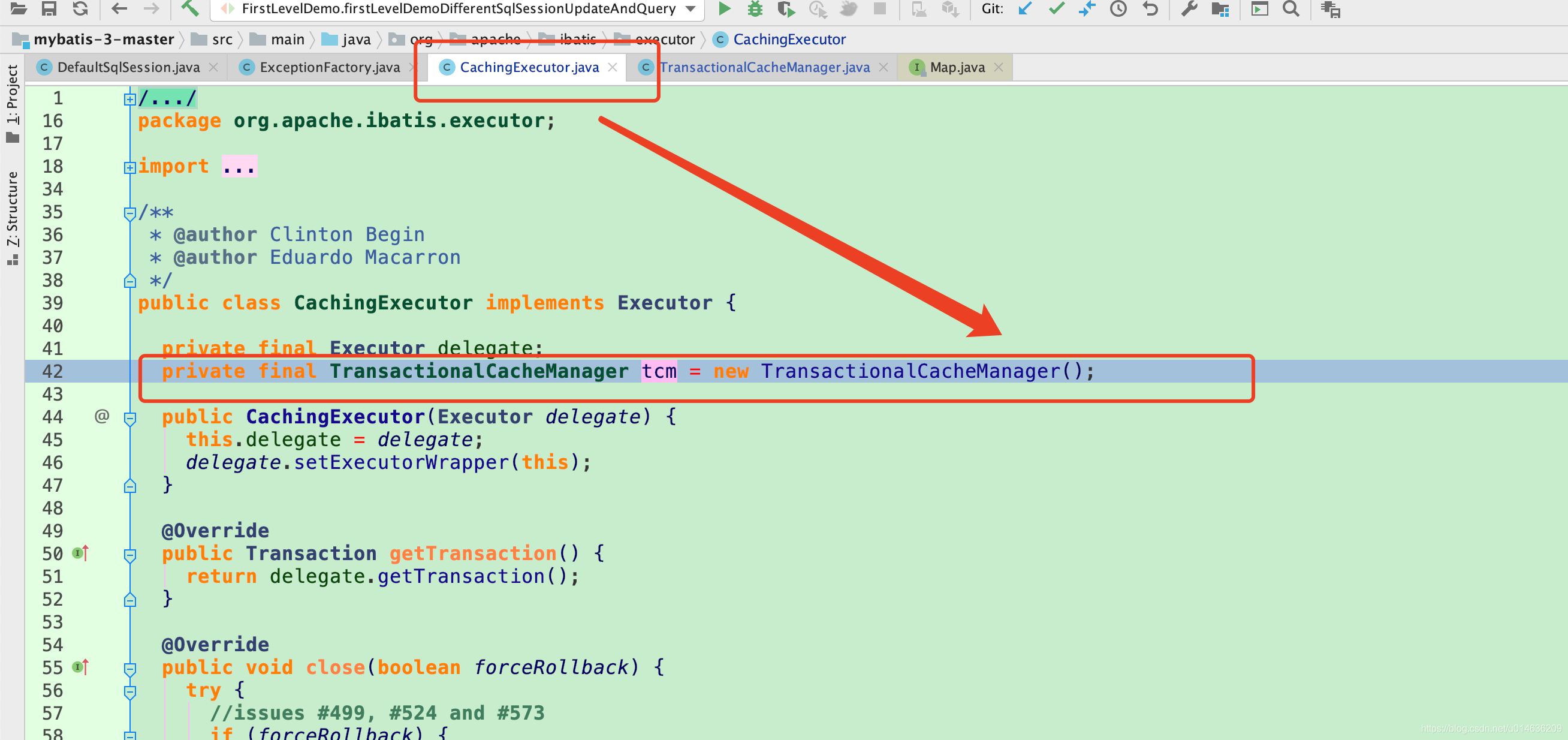The image size is (1568, 740).
Task: Click the profiler run icon
Action: pyautogui.click(x=818, y=9)
